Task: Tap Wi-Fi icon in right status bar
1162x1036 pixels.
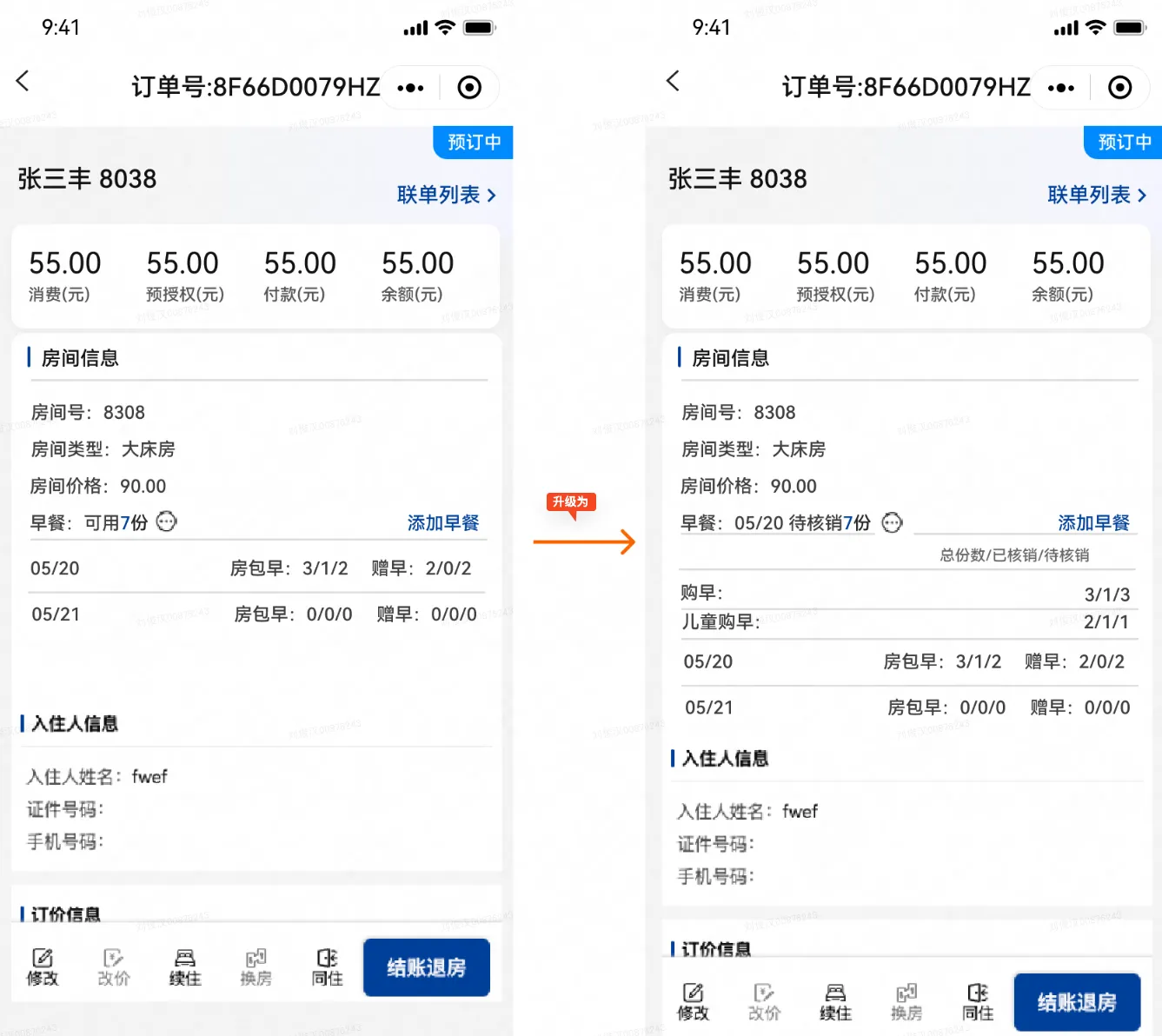Action: (1095, 28)
